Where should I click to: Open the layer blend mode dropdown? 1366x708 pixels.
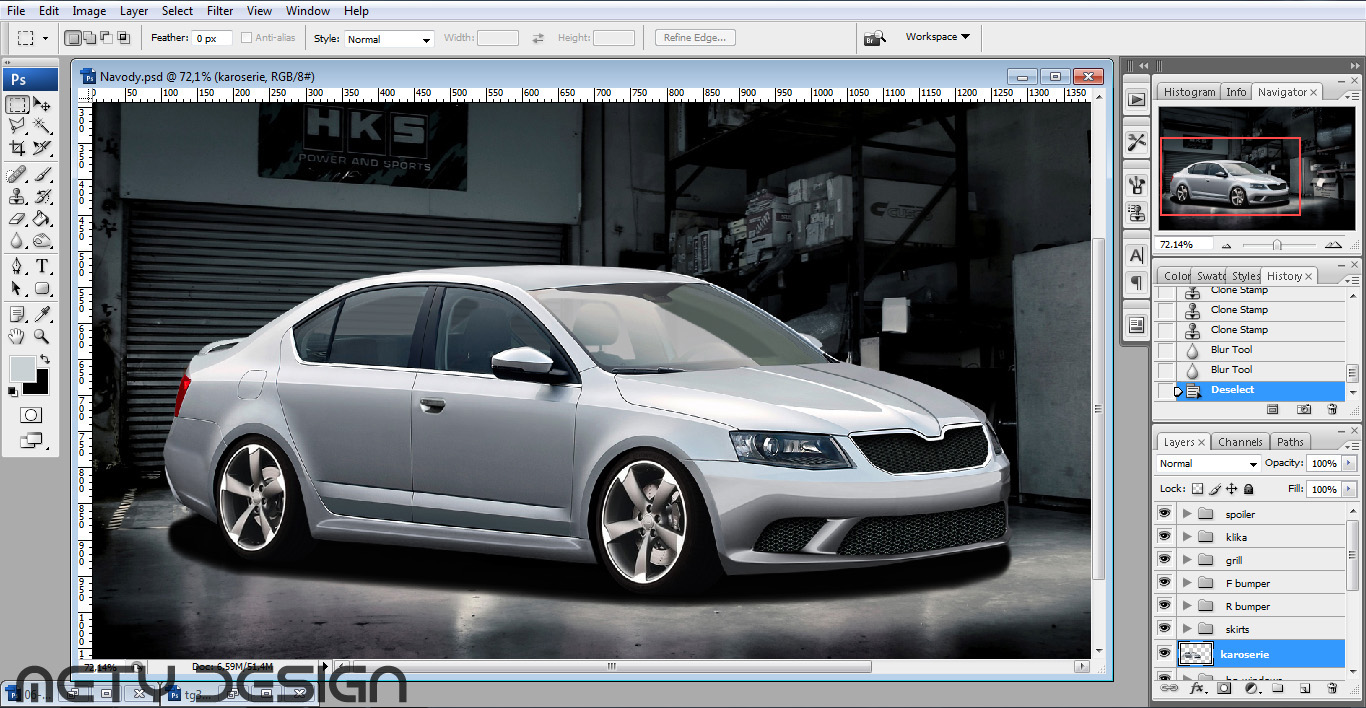1208,464
